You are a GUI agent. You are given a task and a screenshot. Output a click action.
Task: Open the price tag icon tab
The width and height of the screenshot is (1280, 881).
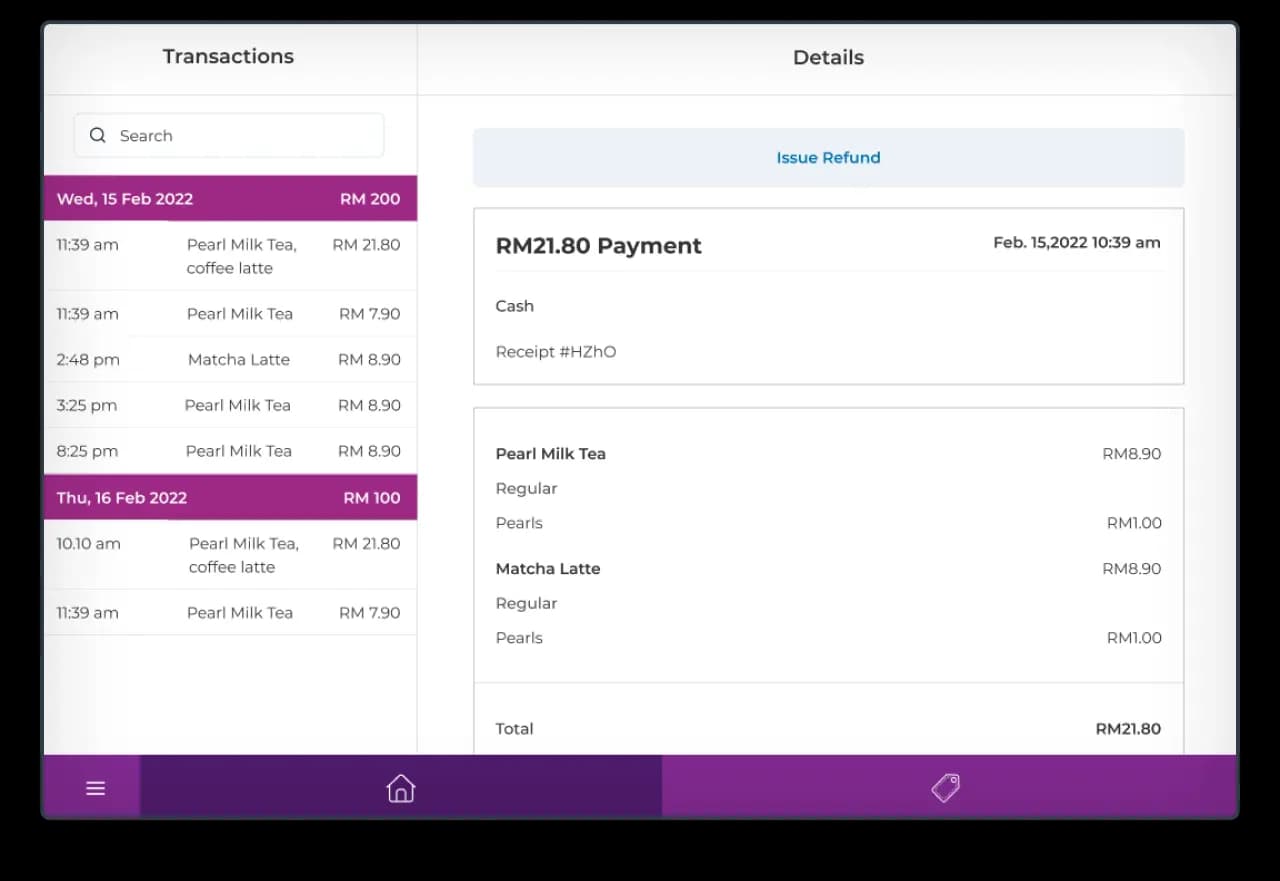[946, 788]
